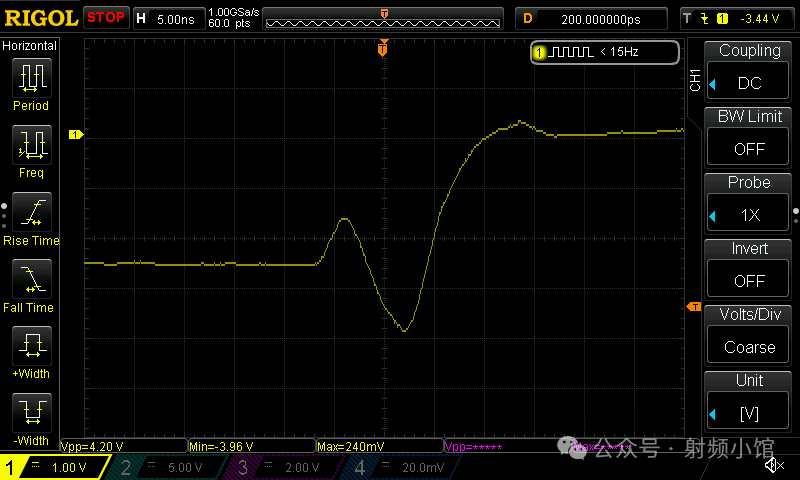
Task: Select the Freq measurement icon
Action: tap(31, 146)
